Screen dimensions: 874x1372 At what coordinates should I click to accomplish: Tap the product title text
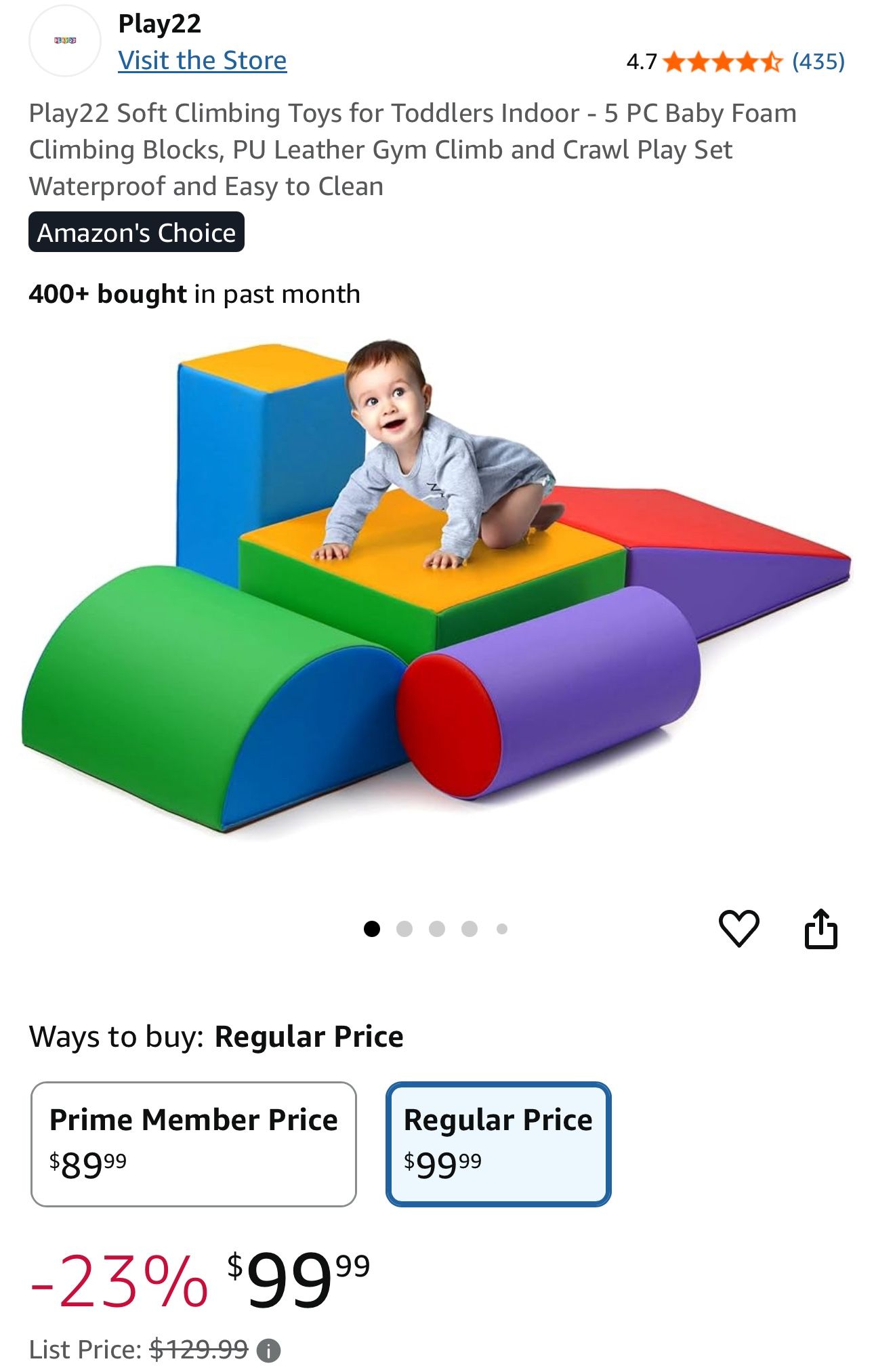coord(413,150)
